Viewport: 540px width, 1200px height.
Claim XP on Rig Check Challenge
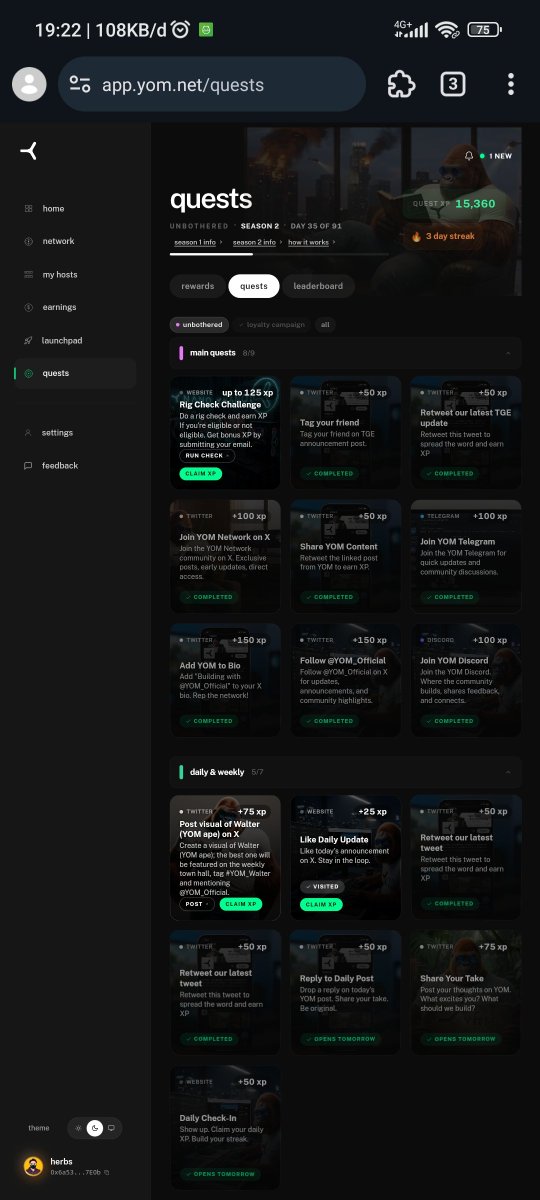202,473
